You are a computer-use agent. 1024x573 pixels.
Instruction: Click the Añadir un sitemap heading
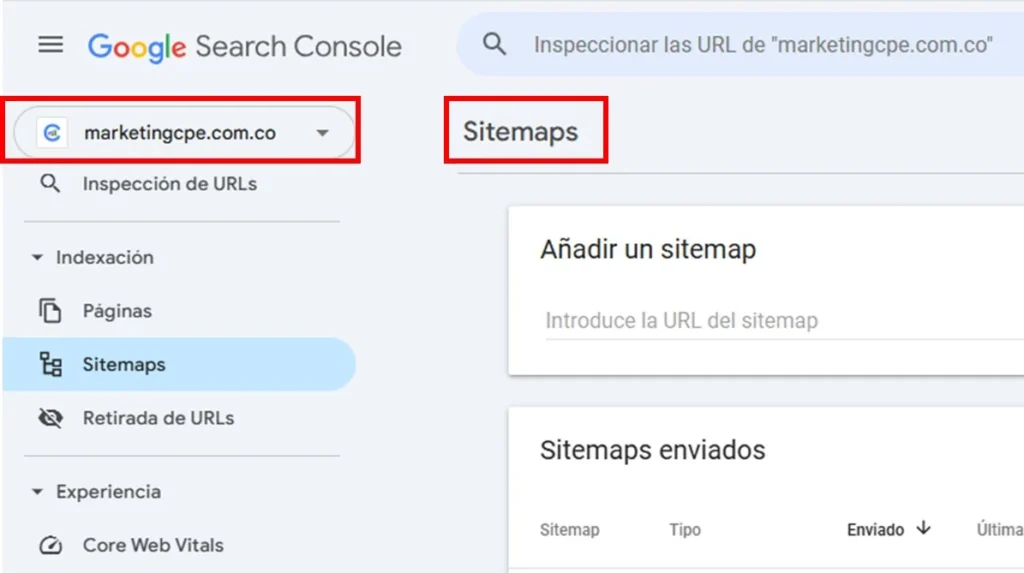[648, 249]
